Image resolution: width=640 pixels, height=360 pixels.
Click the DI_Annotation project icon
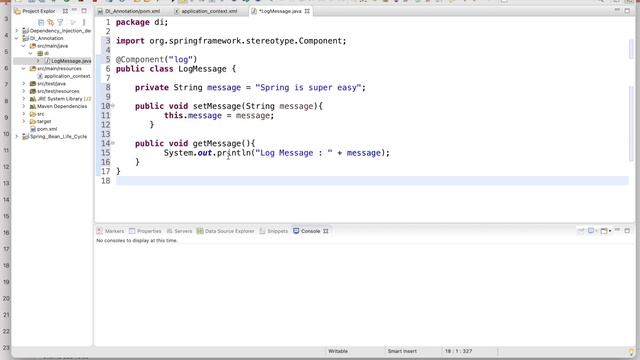coord(25,38)
